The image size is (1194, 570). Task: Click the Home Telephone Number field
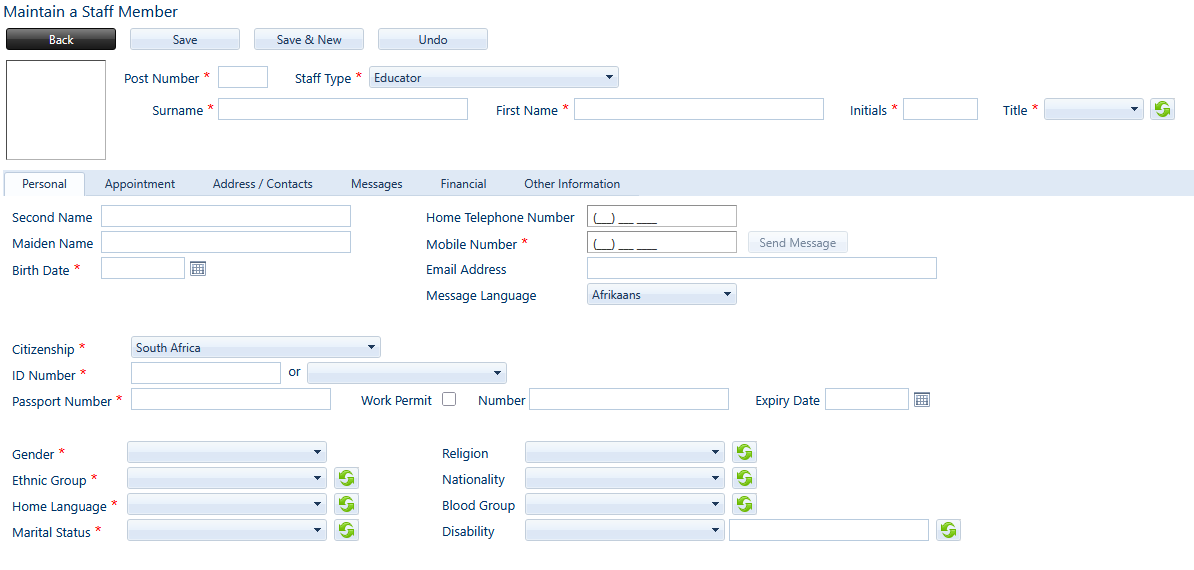coord(662,216)
